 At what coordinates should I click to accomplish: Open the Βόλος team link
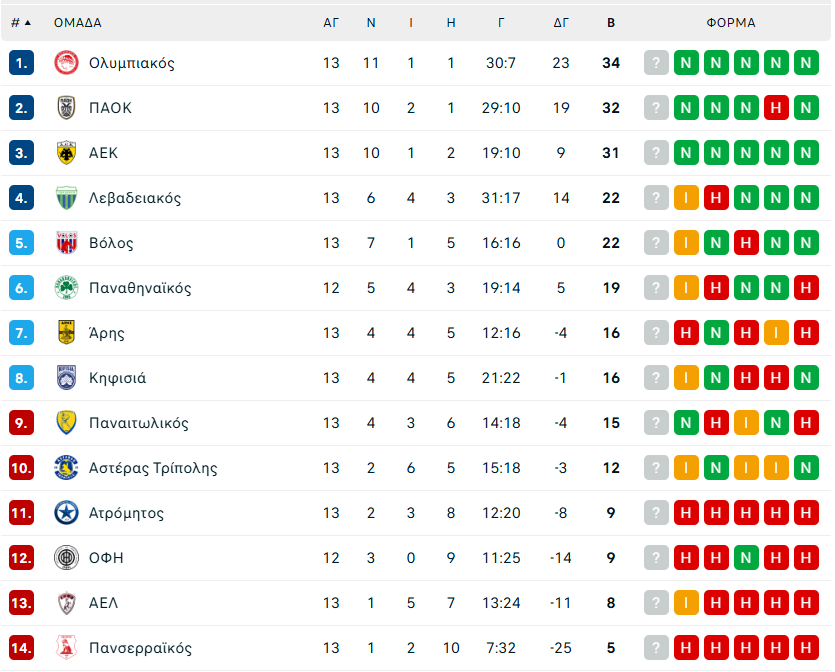(111, 243)
